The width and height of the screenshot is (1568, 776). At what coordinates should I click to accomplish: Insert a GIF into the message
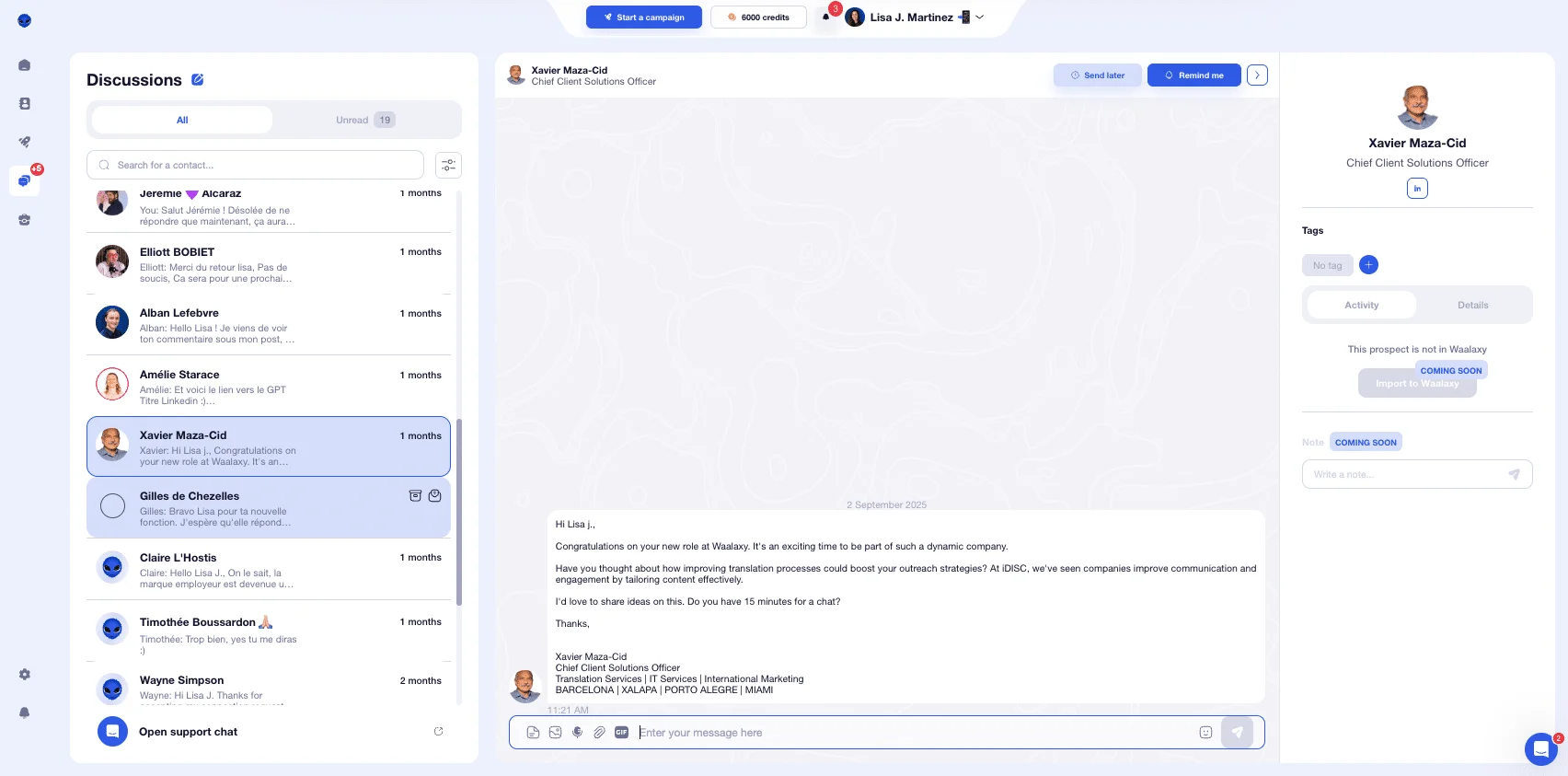tap(621, 733)
